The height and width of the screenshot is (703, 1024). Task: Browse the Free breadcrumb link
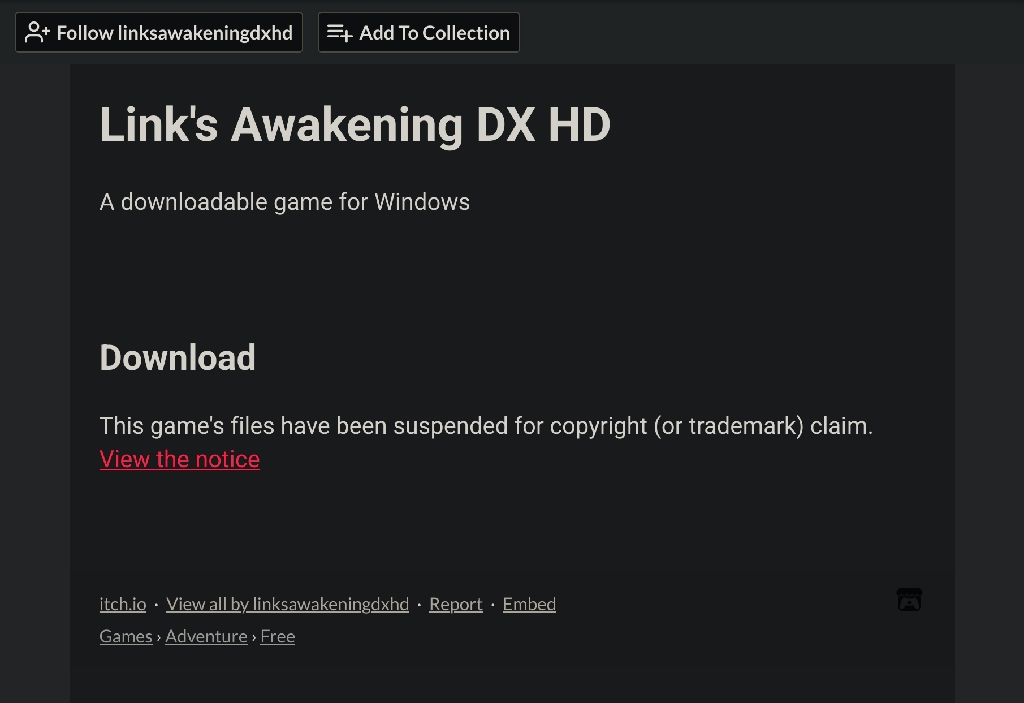tap(278, 636)
